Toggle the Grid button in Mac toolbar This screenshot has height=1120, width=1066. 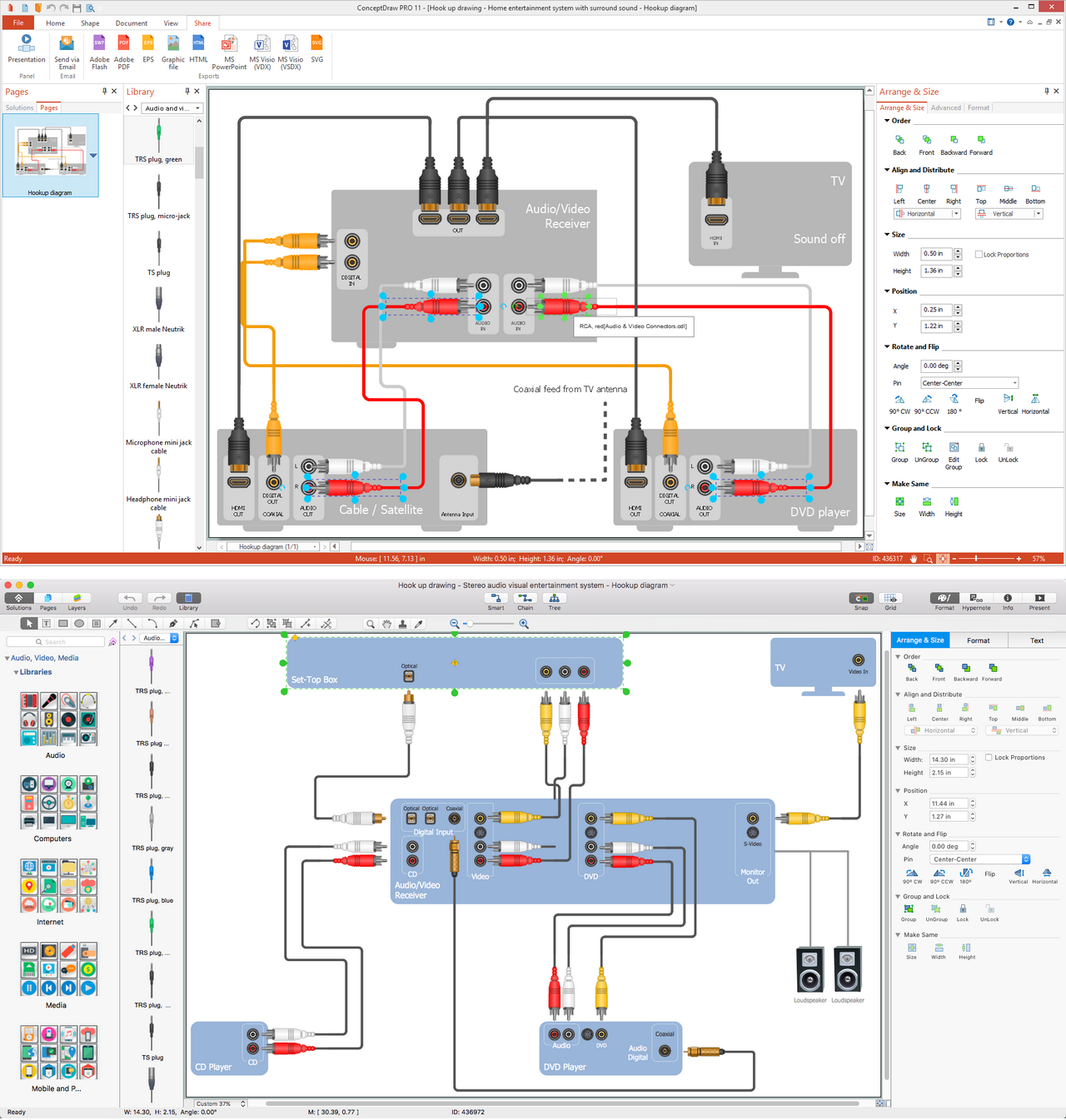click(x=890, y=601)
